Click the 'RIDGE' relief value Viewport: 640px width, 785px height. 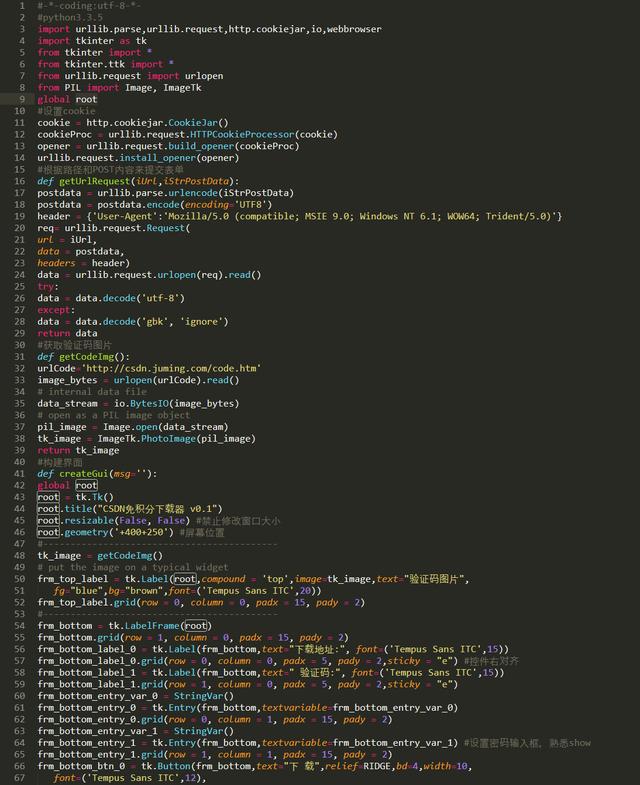[x=376, y=766]
